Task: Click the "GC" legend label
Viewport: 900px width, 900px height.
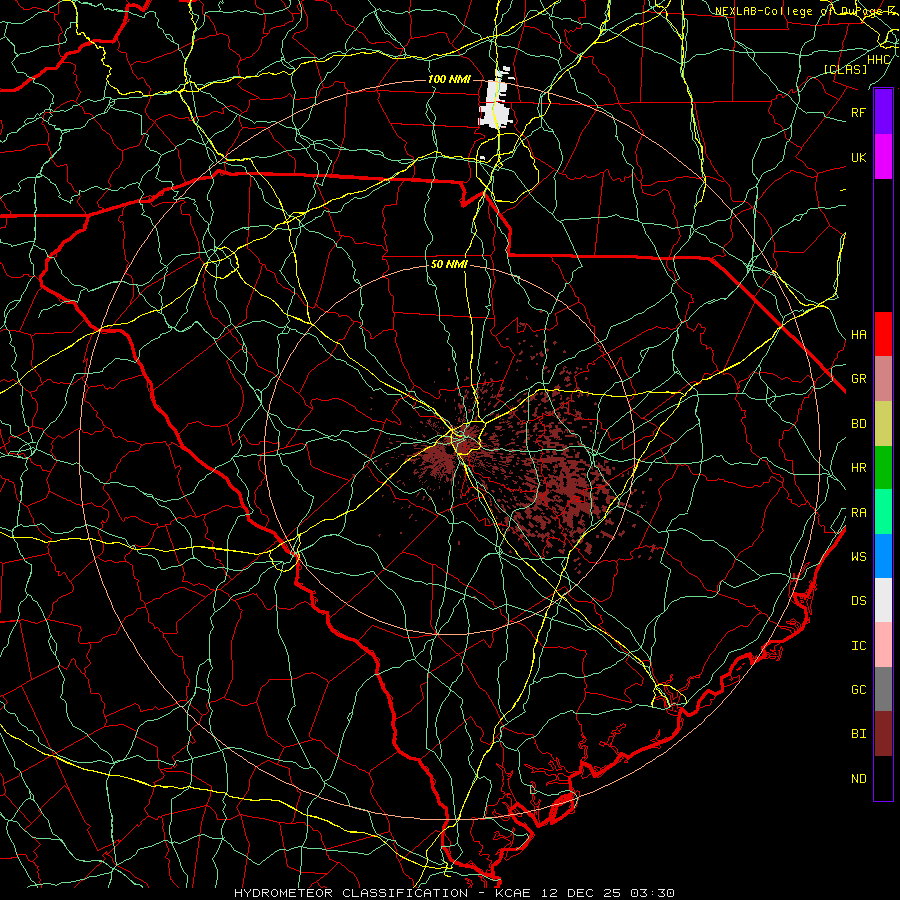Action: coord(858,689)
